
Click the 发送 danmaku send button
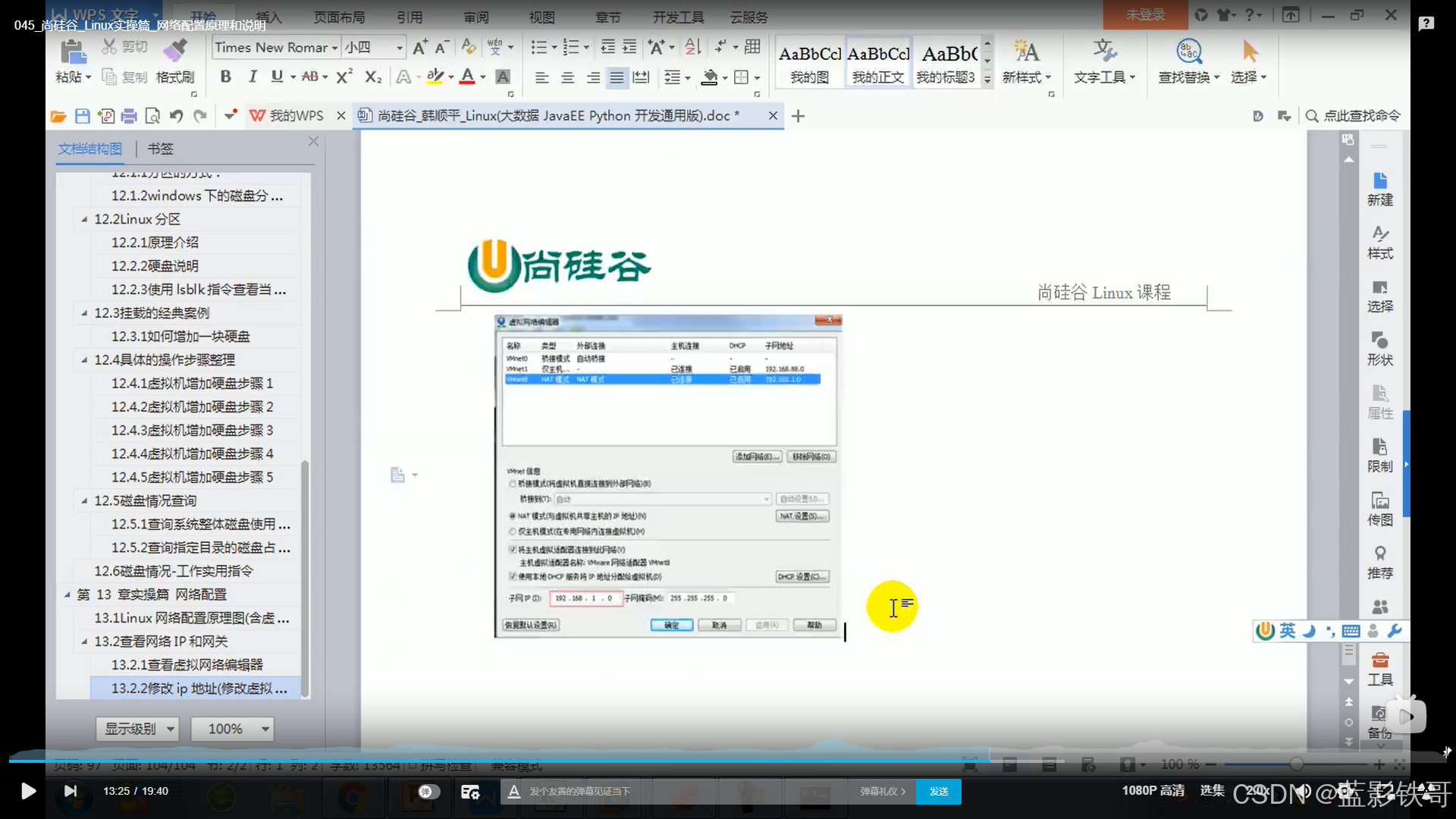[x=939, y=792]
